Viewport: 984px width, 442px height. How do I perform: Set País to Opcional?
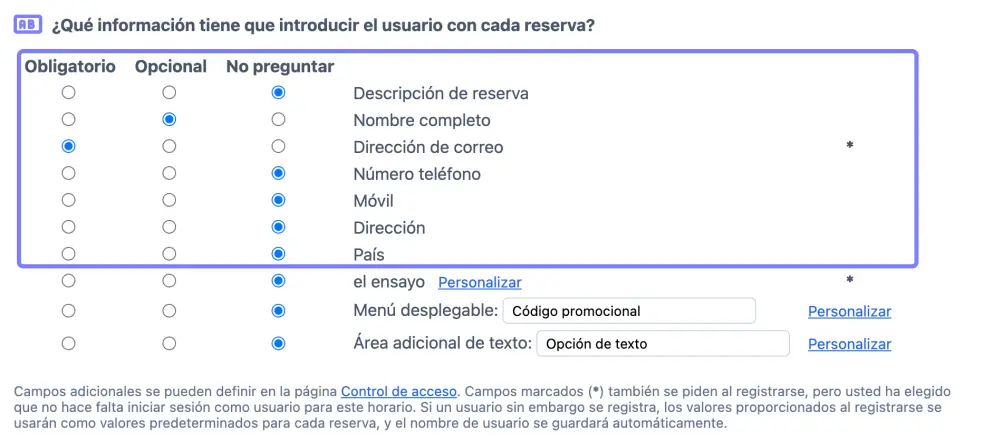point(169,255)
